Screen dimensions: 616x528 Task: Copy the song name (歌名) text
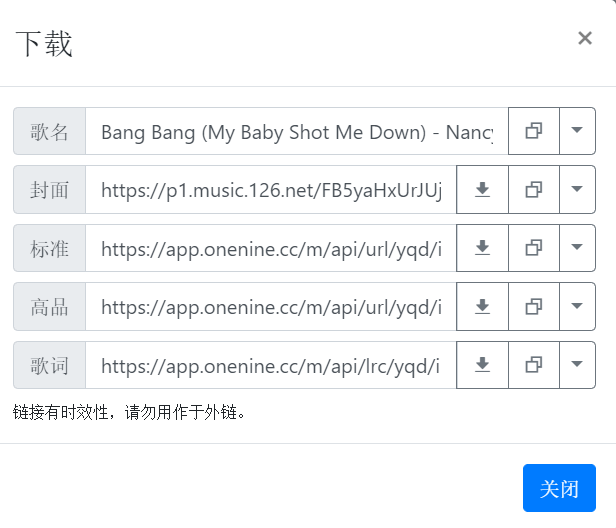coord(534,131)
